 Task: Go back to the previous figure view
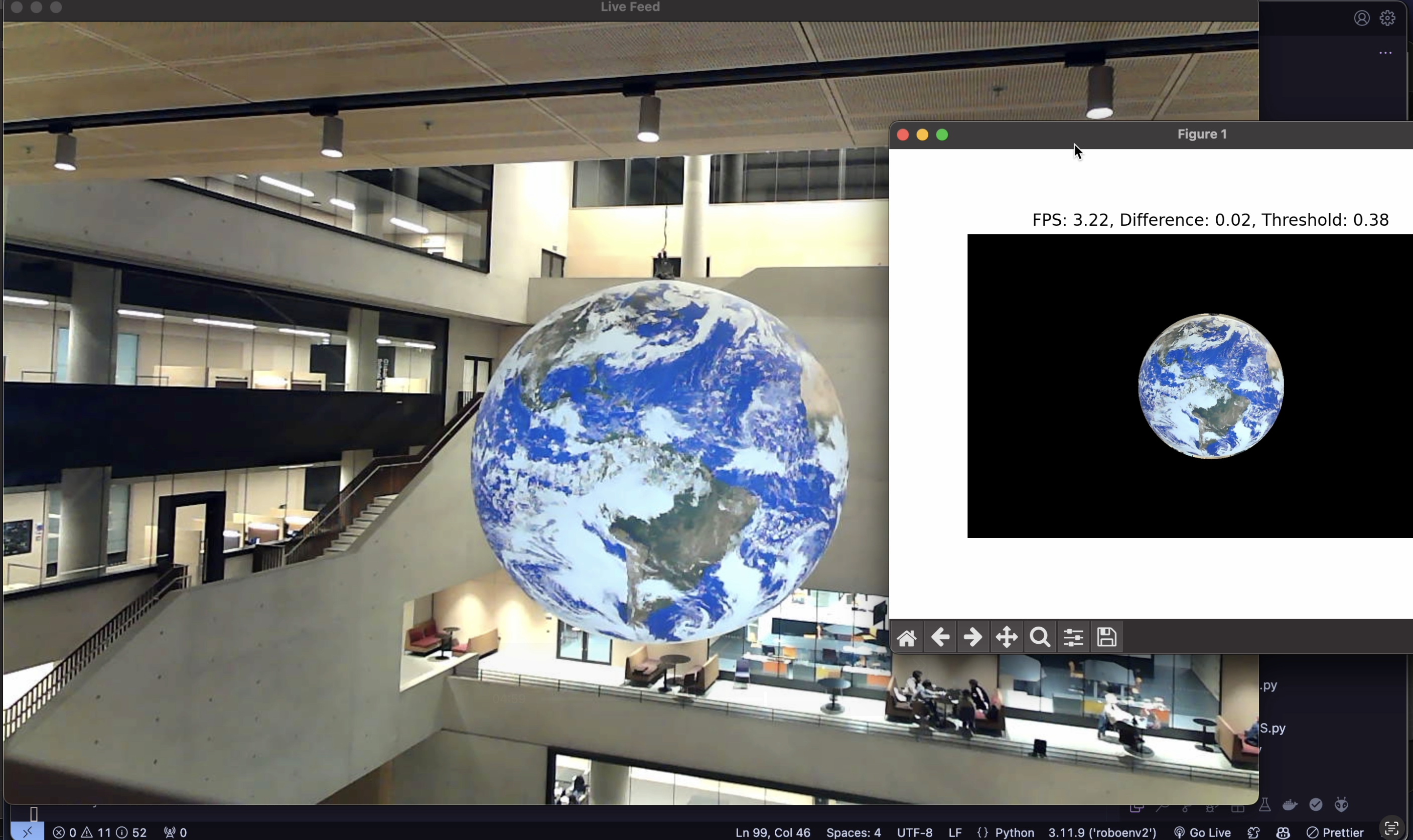(x=940, y=637)
